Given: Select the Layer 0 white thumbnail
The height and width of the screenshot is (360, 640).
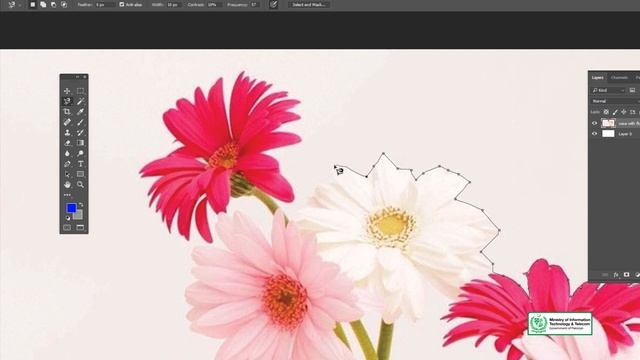Looking at the screenshot, I should tap(608, 133).
